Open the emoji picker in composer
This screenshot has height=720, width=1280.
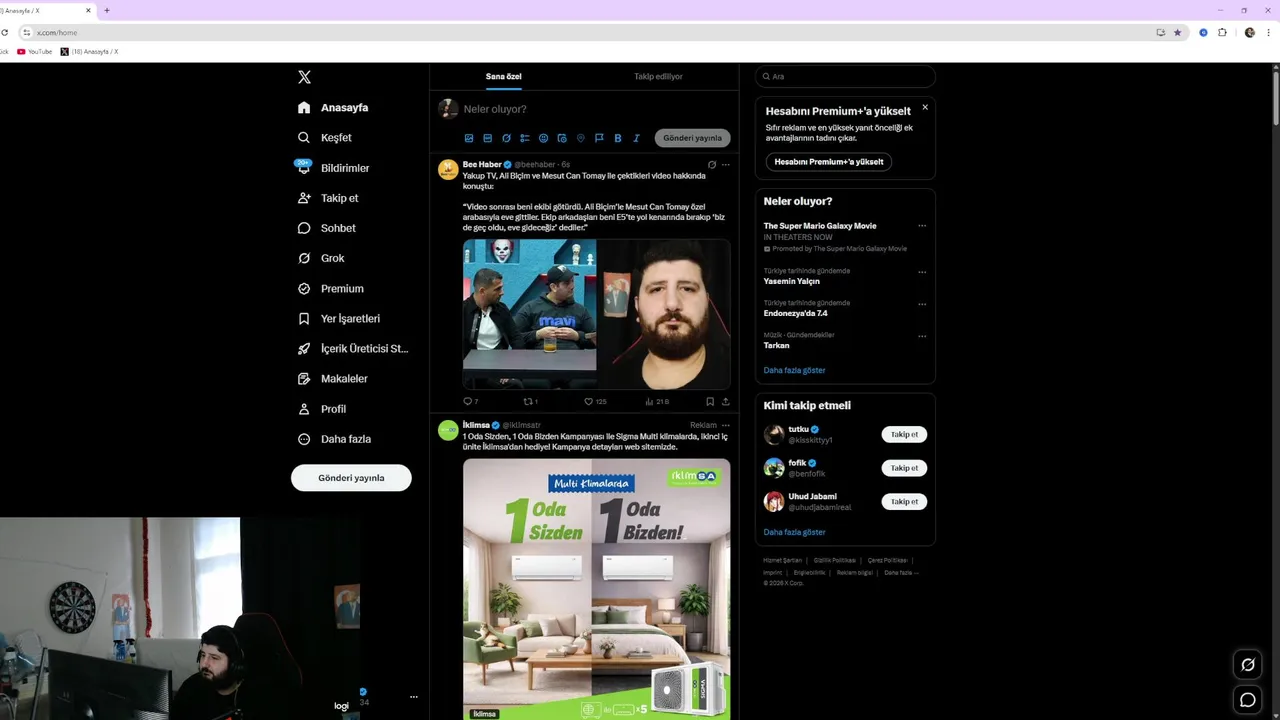click(x=543, y=138)
